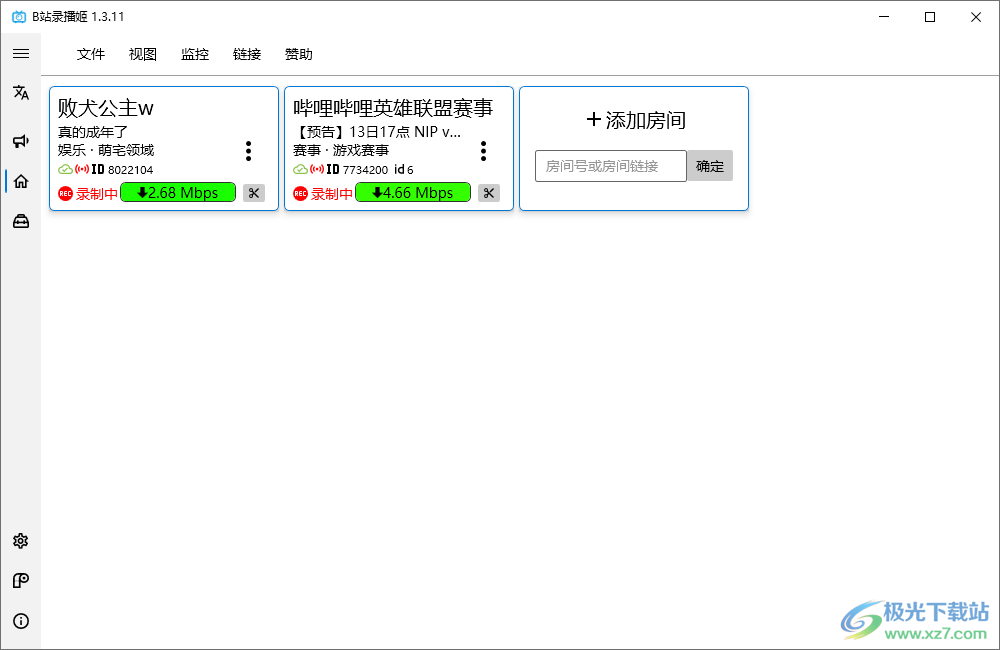Focus the 房间号或房间链接 input field
1000x650 pixels.
[x=611, y=166]
